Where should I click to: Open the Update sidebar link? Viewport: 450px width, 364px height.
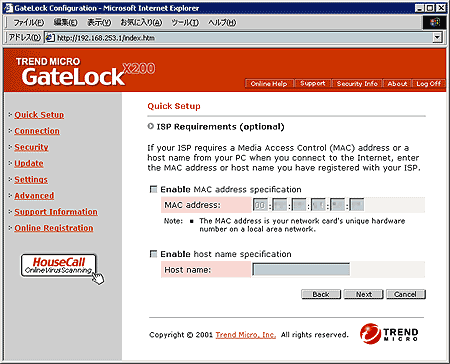[x=29, y=163]
